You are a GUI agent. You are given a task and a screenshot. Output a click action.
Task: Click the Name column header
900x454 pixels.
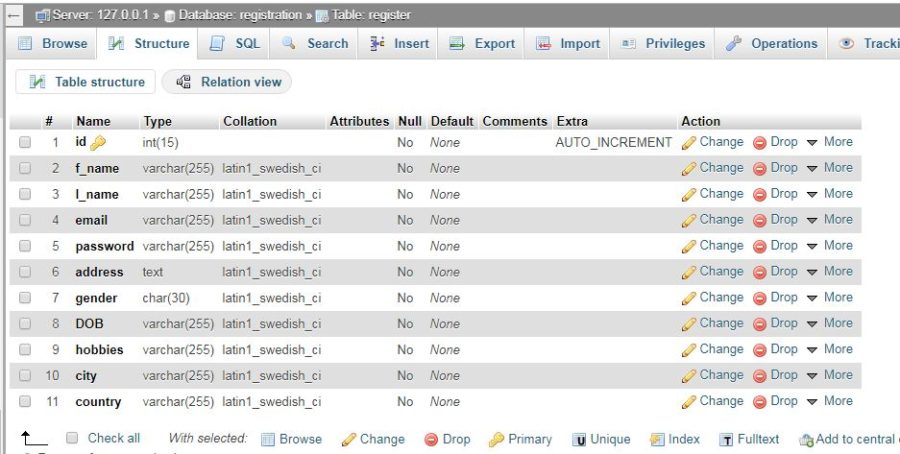coord(94,121)
